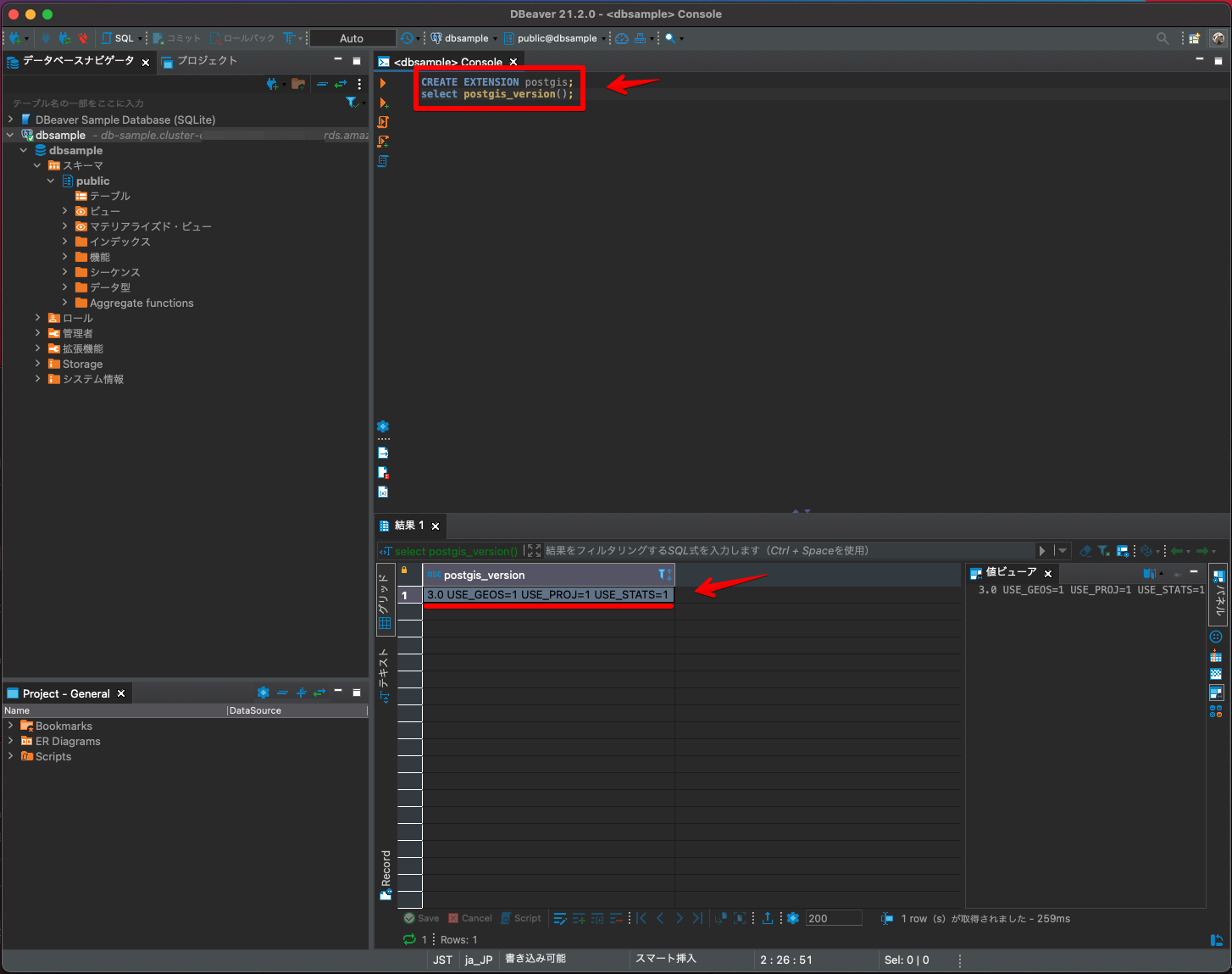Click the add row icon in results toolbar
1232x974 pixels.
[x=579, y=918]
